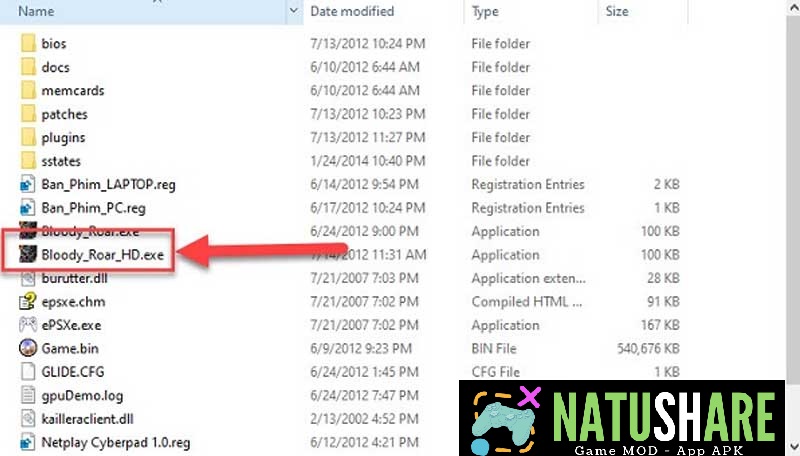Click the scrollbar up arrow

pos(794,7)
